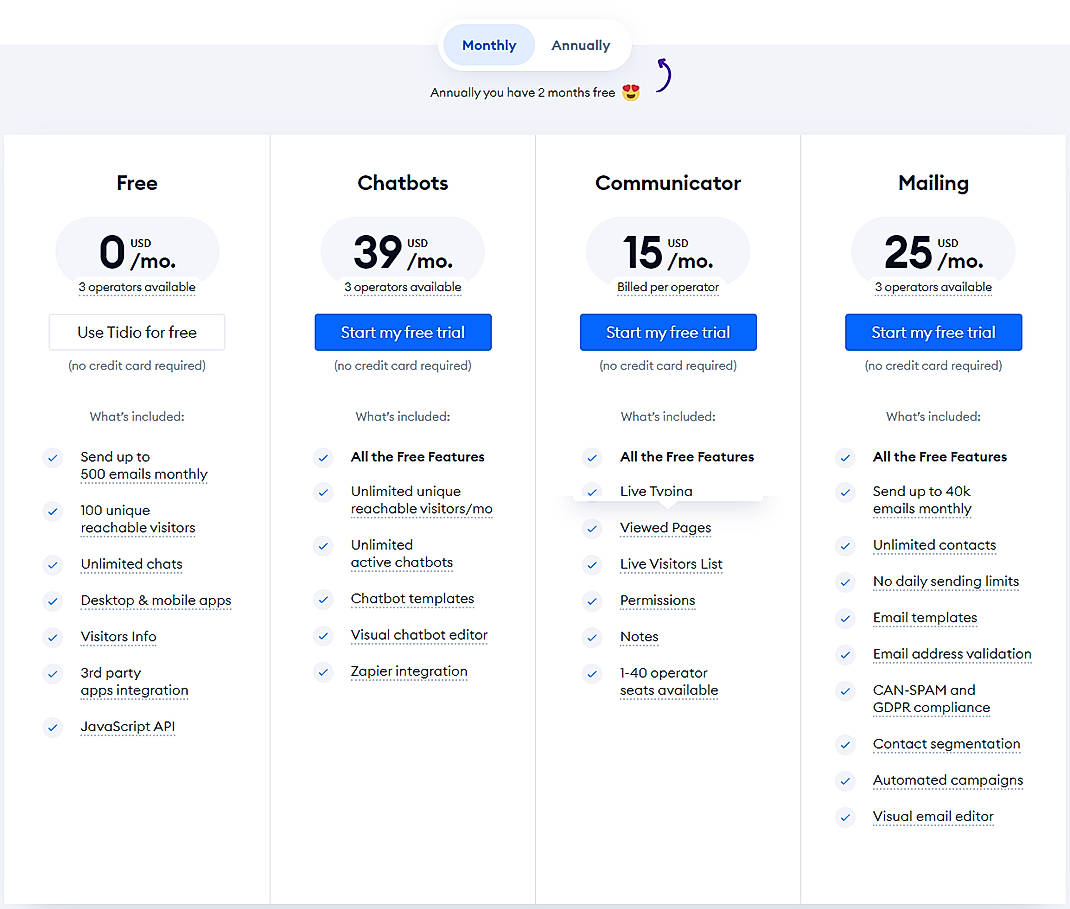The height and width of the screenshot is (909, 1070).
Task: Click 'JavaScript API' feature text
Action: point(128,727)
